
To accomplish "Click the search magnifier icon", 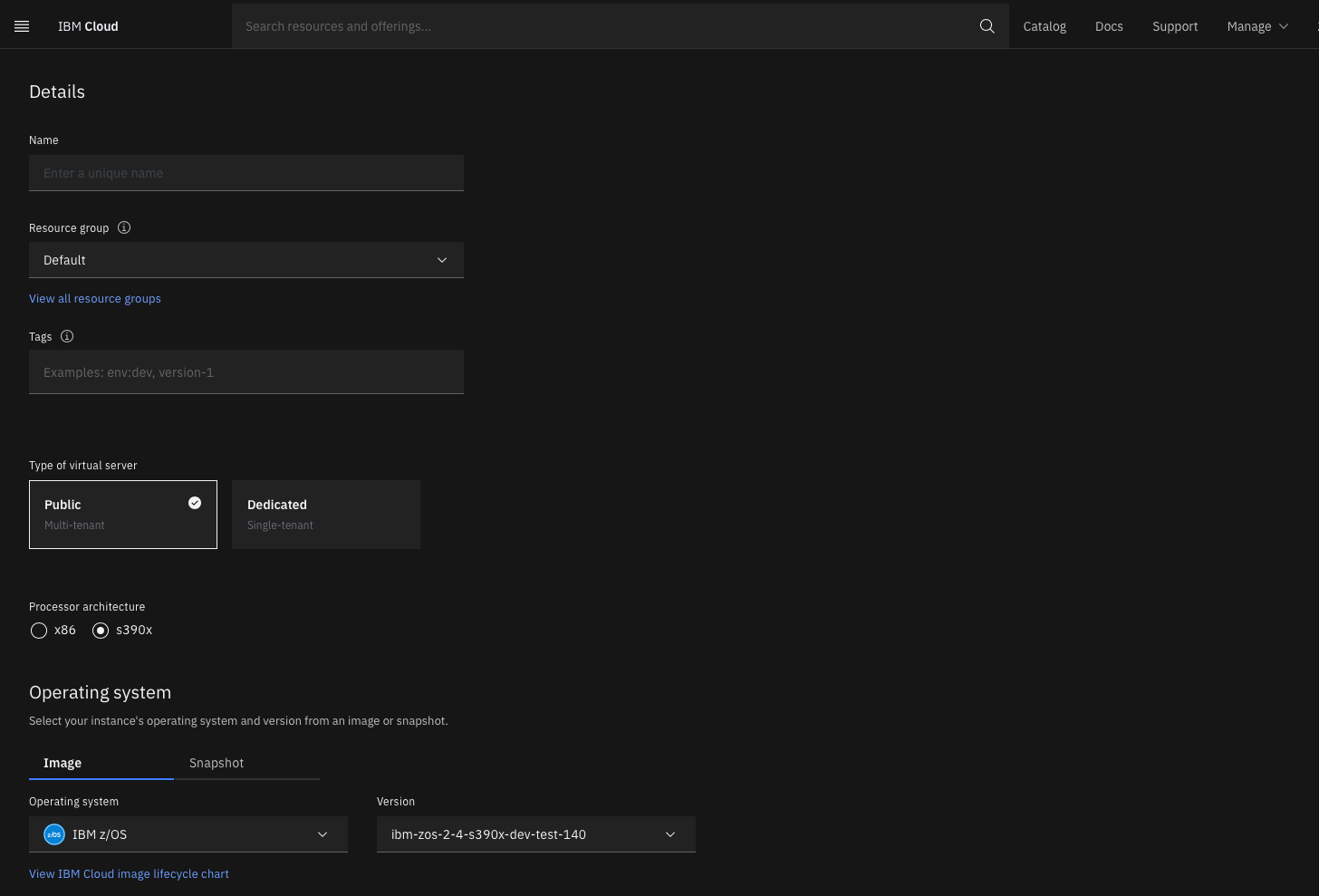I will [987, 26].
